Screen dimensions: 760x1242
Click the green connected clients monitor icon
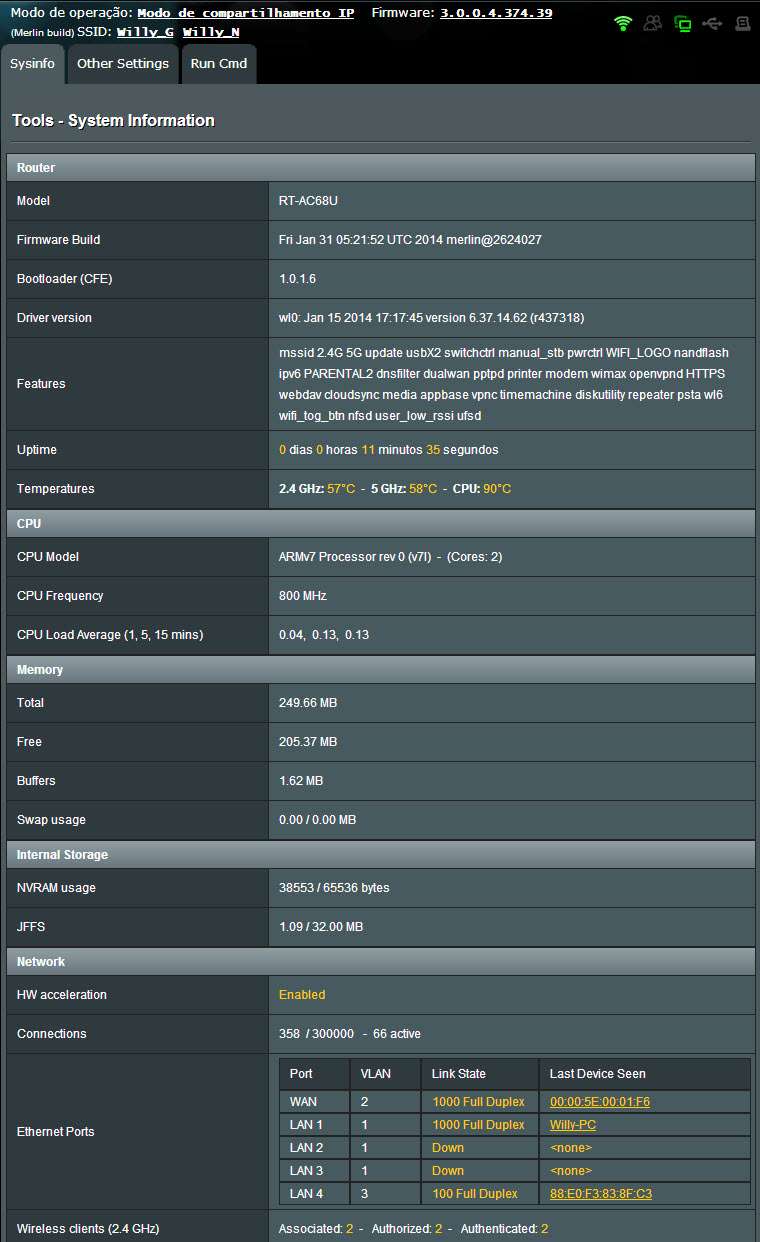pyautogui.click(x=683, y=23)
